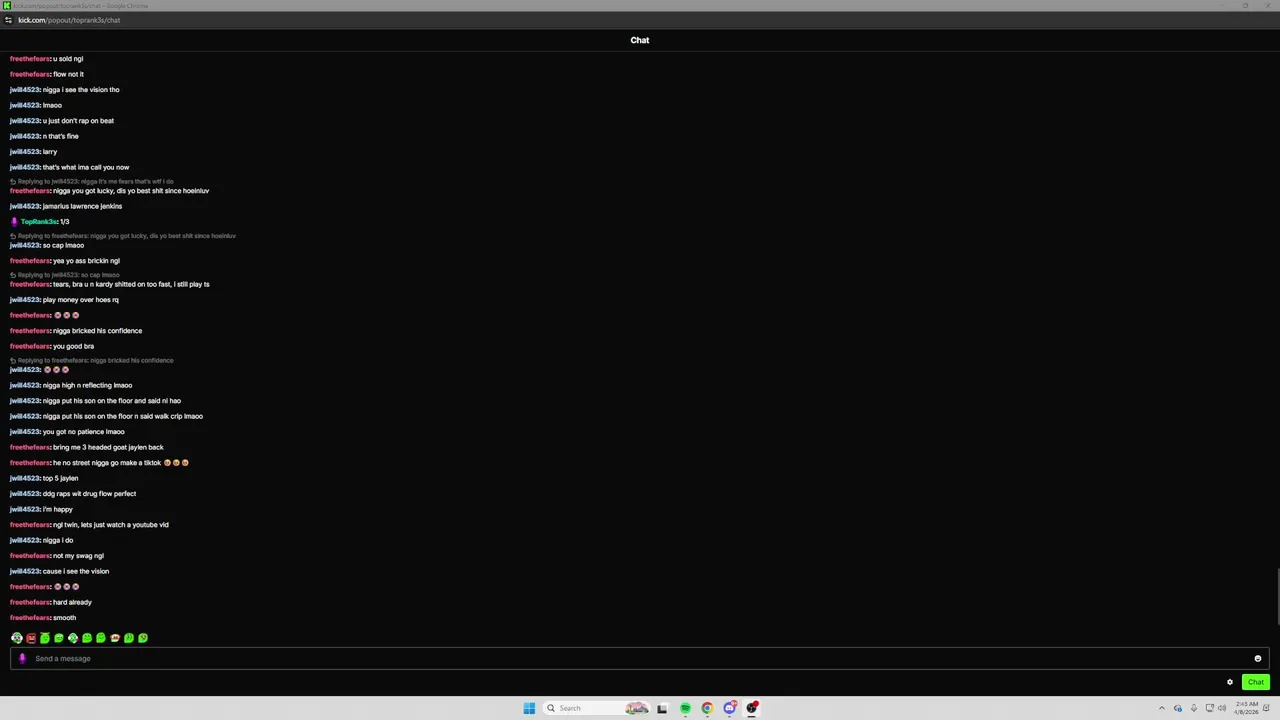Screen dimensions: 1280x720
Task: Click the lone message 'lmaoo' from jwill4523
Action: click(52, 105)
